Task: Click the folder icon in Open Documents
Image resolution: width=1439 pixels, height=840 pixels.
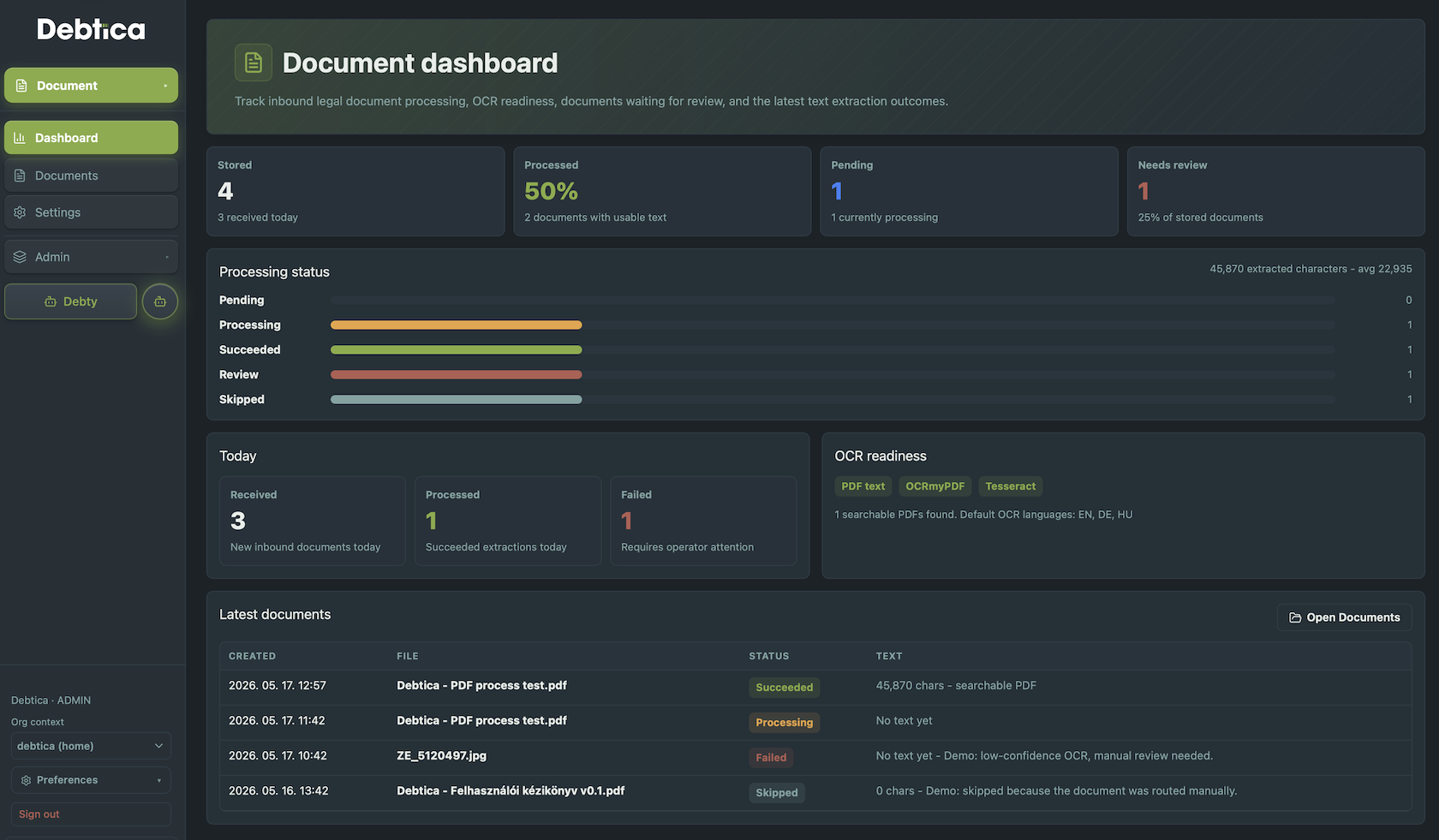Action: pos(1295,617)
